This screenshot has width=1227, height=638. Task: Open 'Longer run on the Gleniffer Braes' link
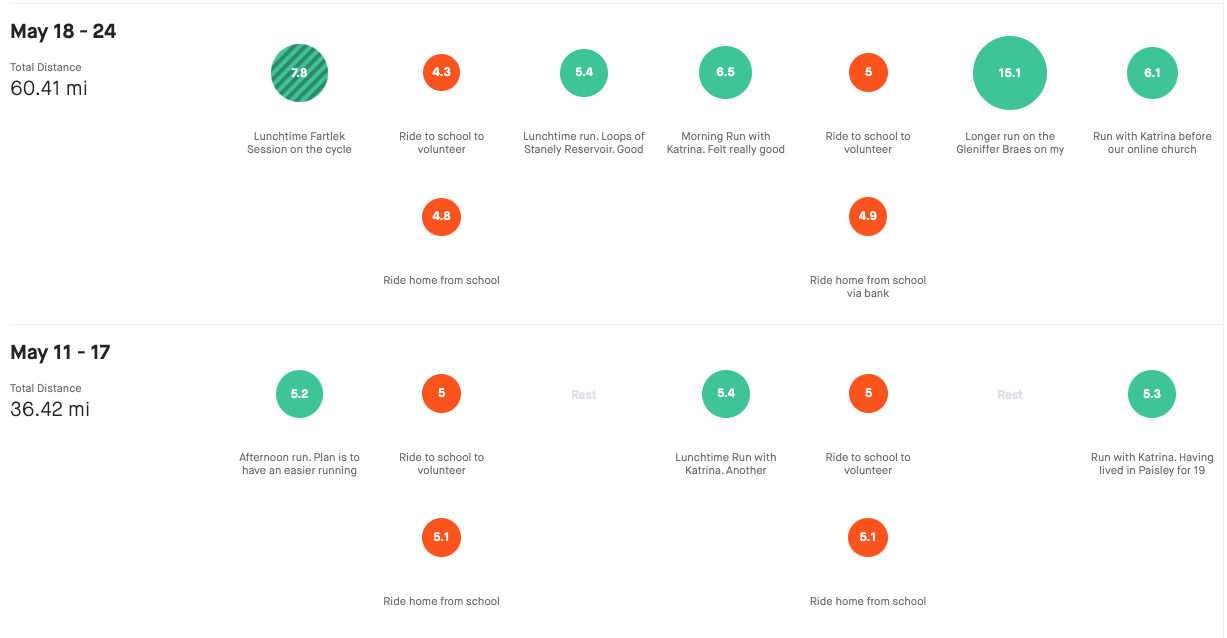(x=1010, y=143)
